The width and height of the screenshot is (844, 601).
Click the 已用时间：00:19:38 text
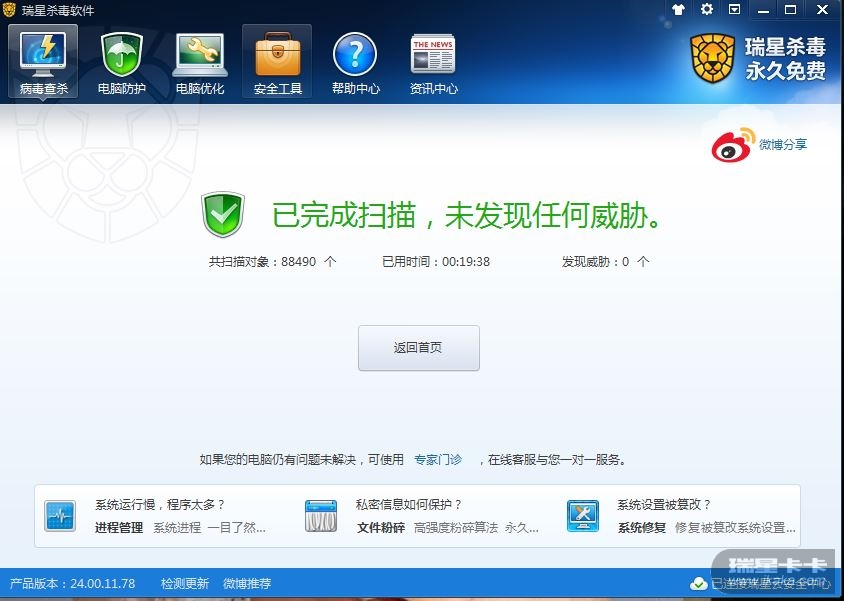436,262
